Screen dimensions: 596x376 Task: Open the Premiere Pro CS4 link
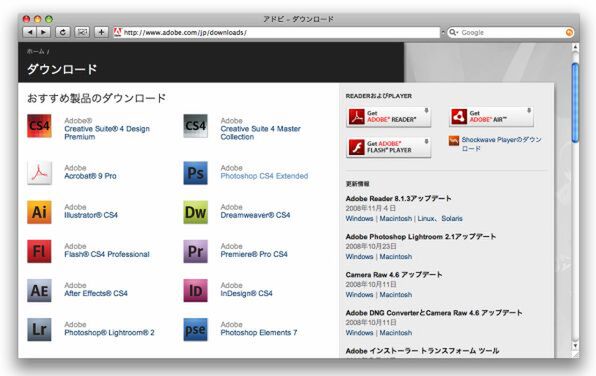pyautogui.click(x=254, y=254)
